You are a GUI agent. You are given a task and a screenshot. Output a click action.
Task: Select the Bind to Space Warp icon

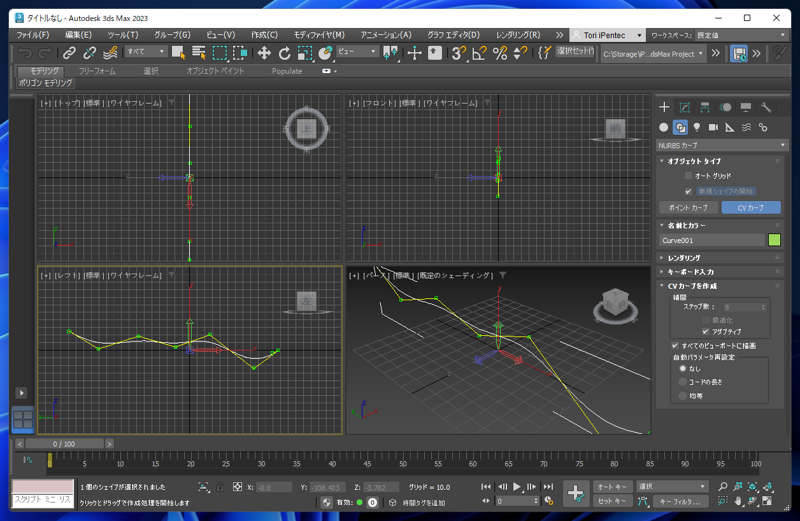coord(110,53)
